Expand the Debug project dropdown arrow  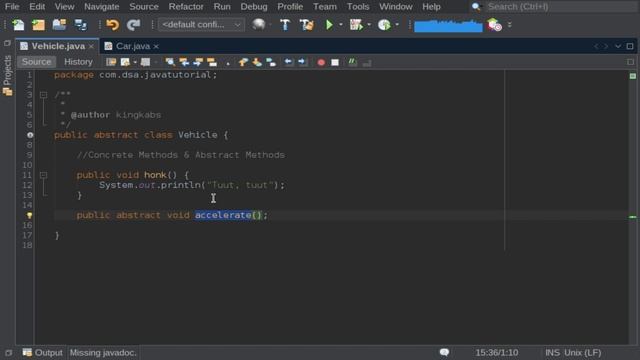point(369,25)
